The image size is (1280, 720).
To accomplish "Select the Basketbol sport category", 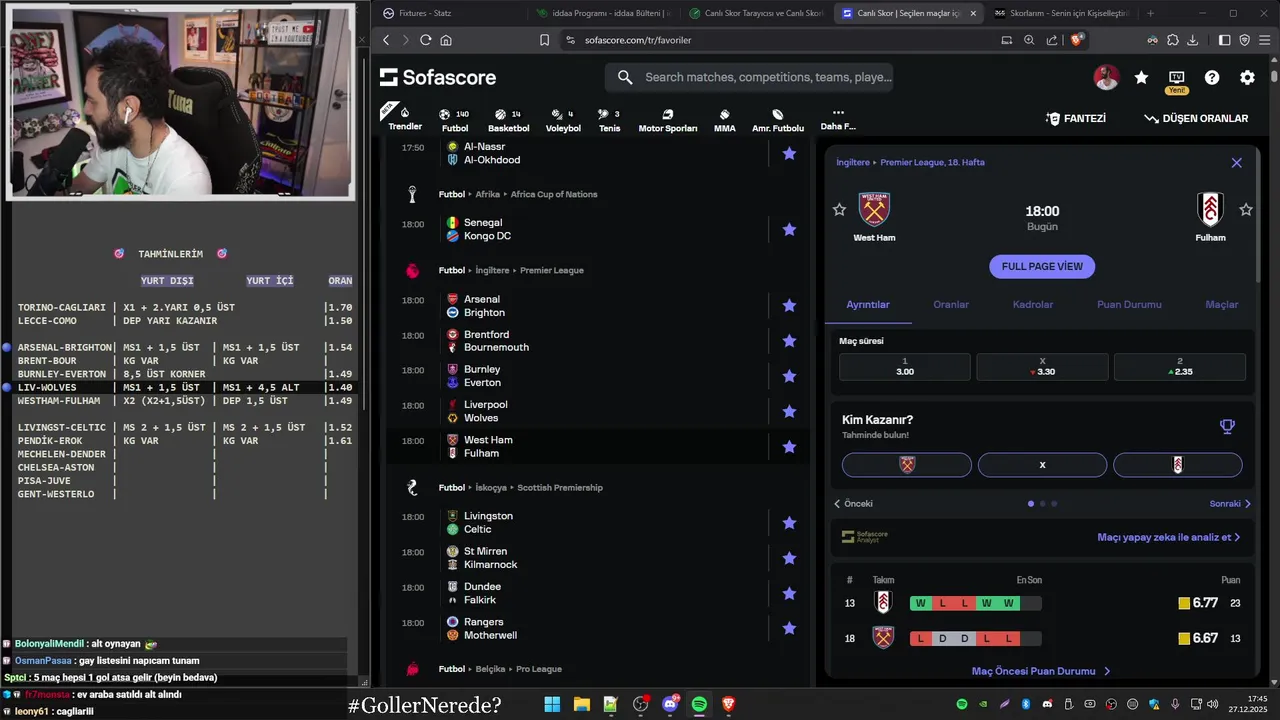I will pyautogui.click(x=509, y=120).
